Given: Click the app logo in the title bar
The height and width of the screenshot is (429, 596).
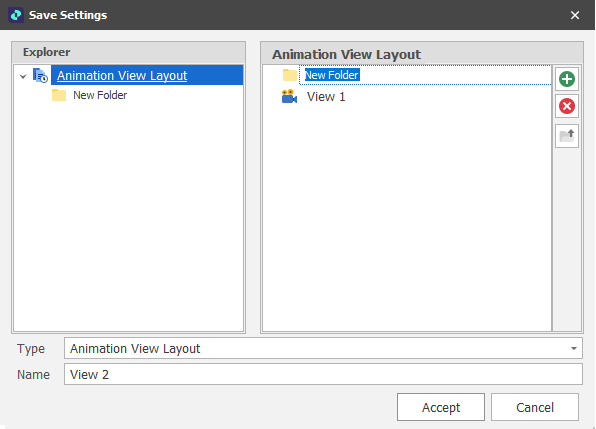Looking at the screenshot, I should (x=16, y=15).
